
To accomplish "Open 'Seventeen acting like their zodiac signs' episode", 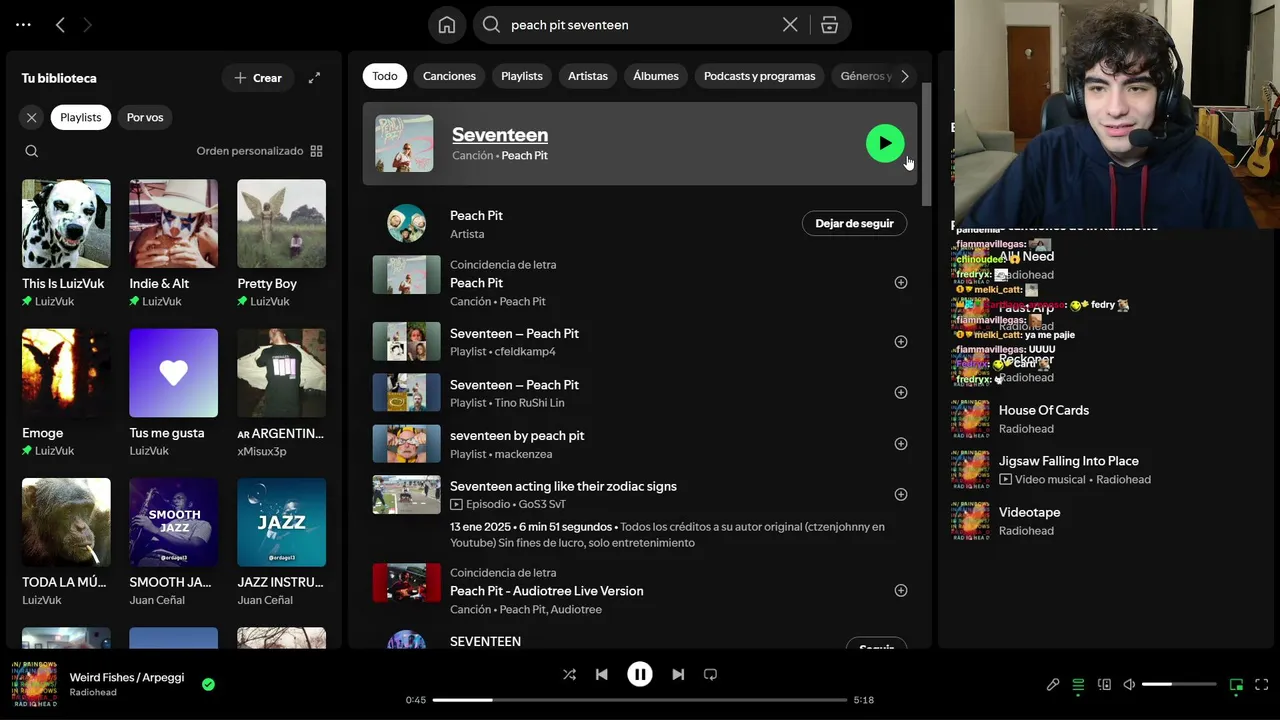I will [x=563, y=487].
